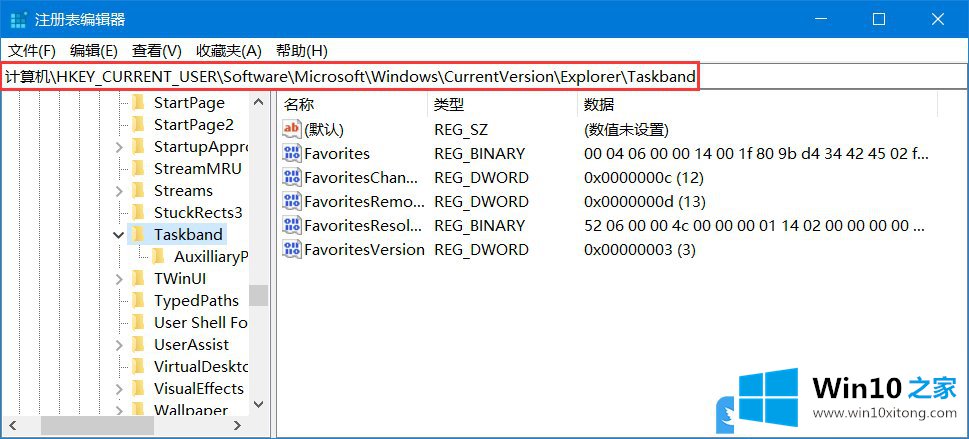
Task: Select the AuxilliaryP subkey
Action: (211, 257)
